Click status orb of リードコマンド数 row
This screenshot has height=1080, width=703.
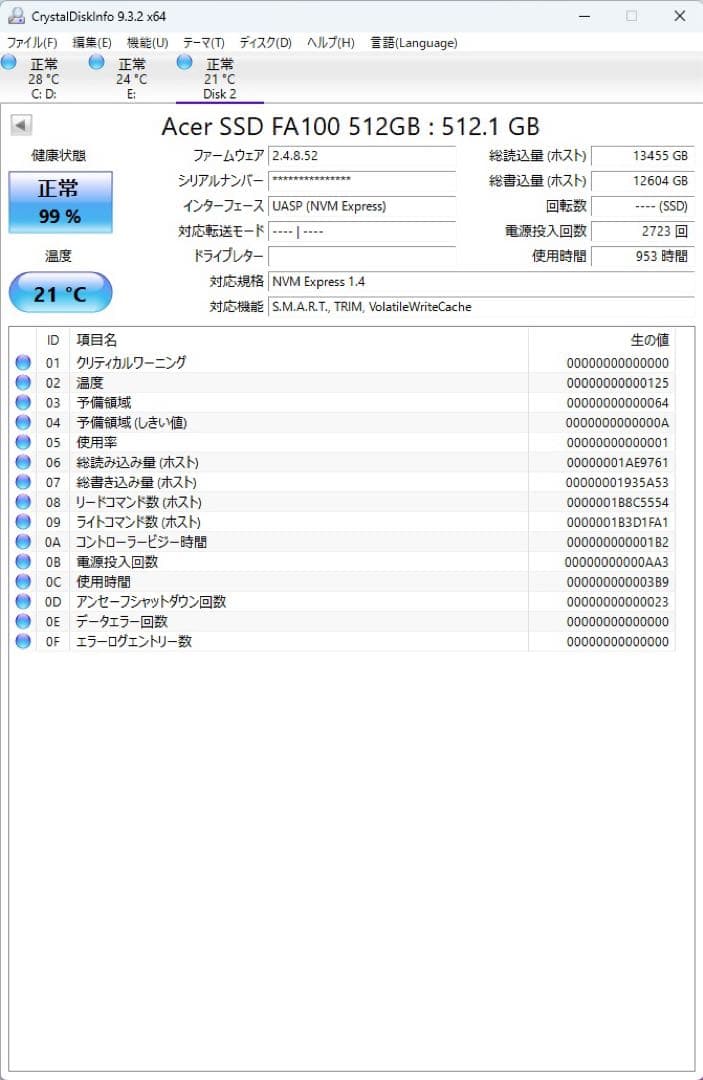[23, 501]
